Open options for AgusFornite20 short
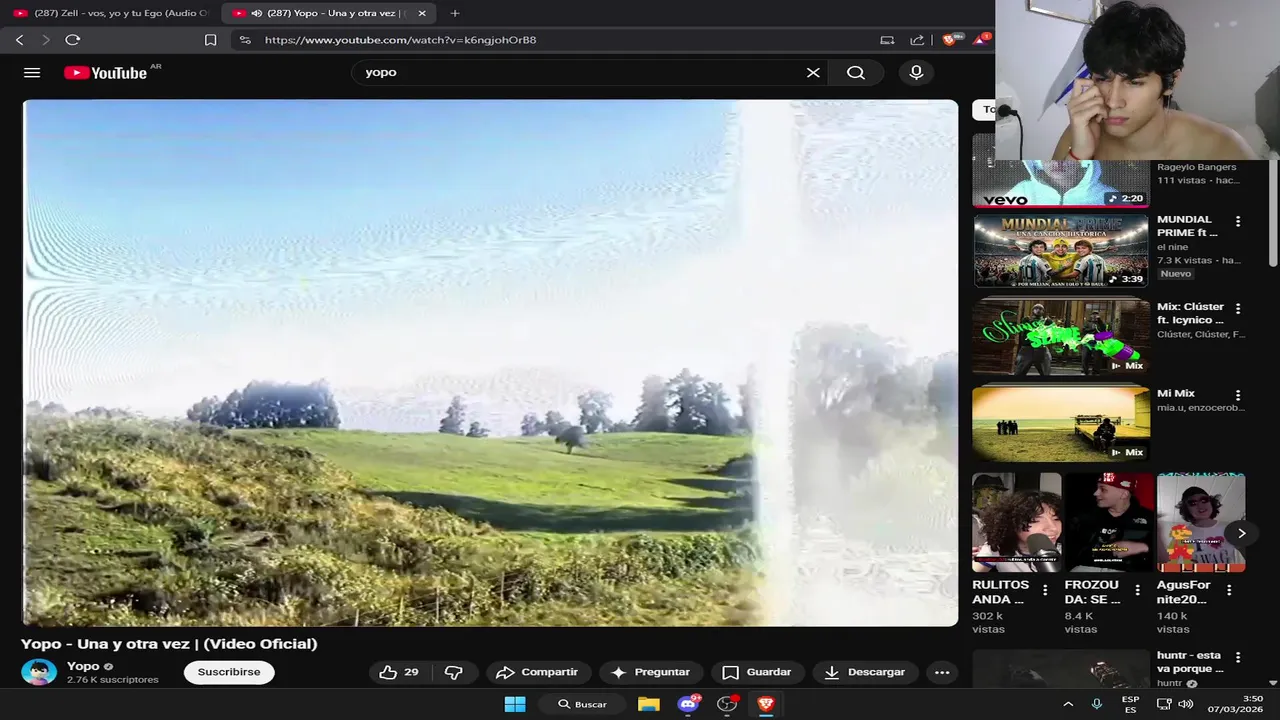The width and height of the screenshot is (1280, 720). point(1229,590)
